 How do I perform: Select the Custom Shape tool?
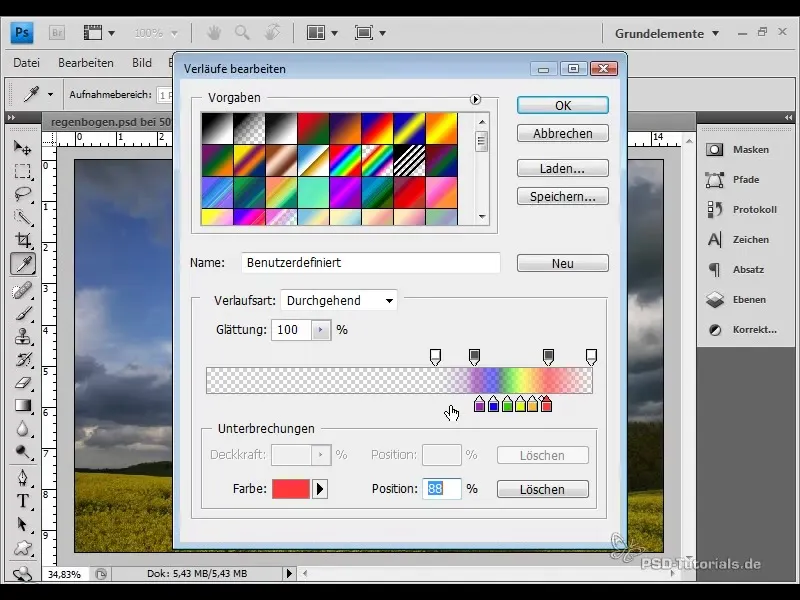pos(22,548)
